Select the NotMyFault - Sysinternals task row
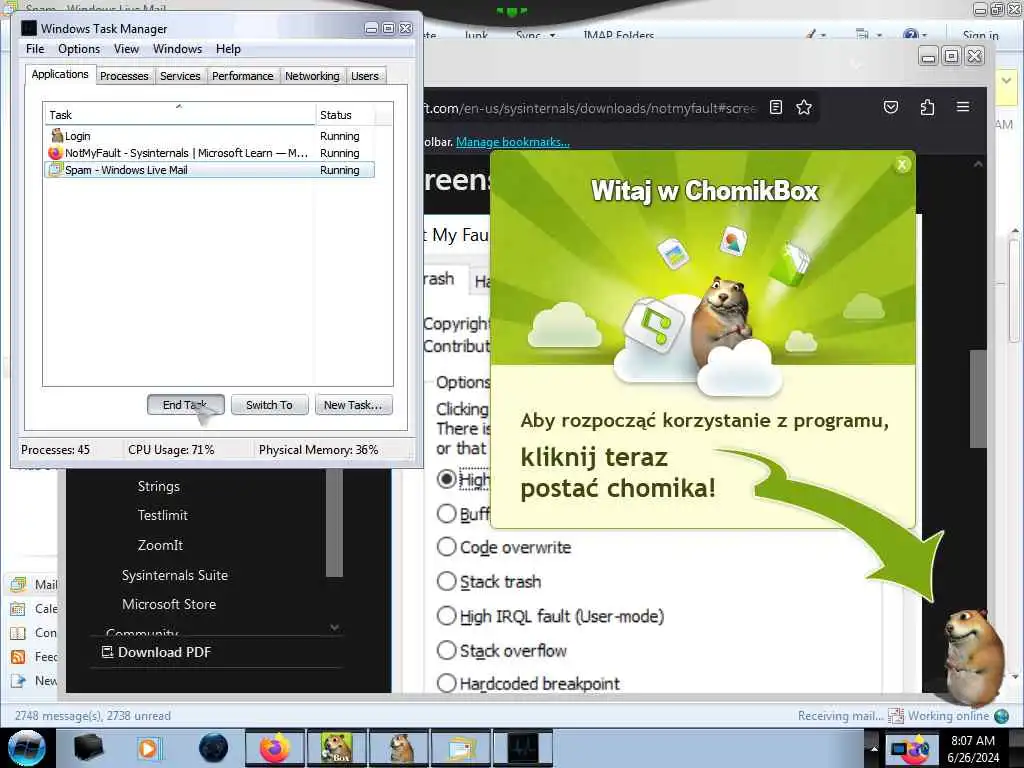The width and height of the screenshot is (1024, 768). point(209,153)
